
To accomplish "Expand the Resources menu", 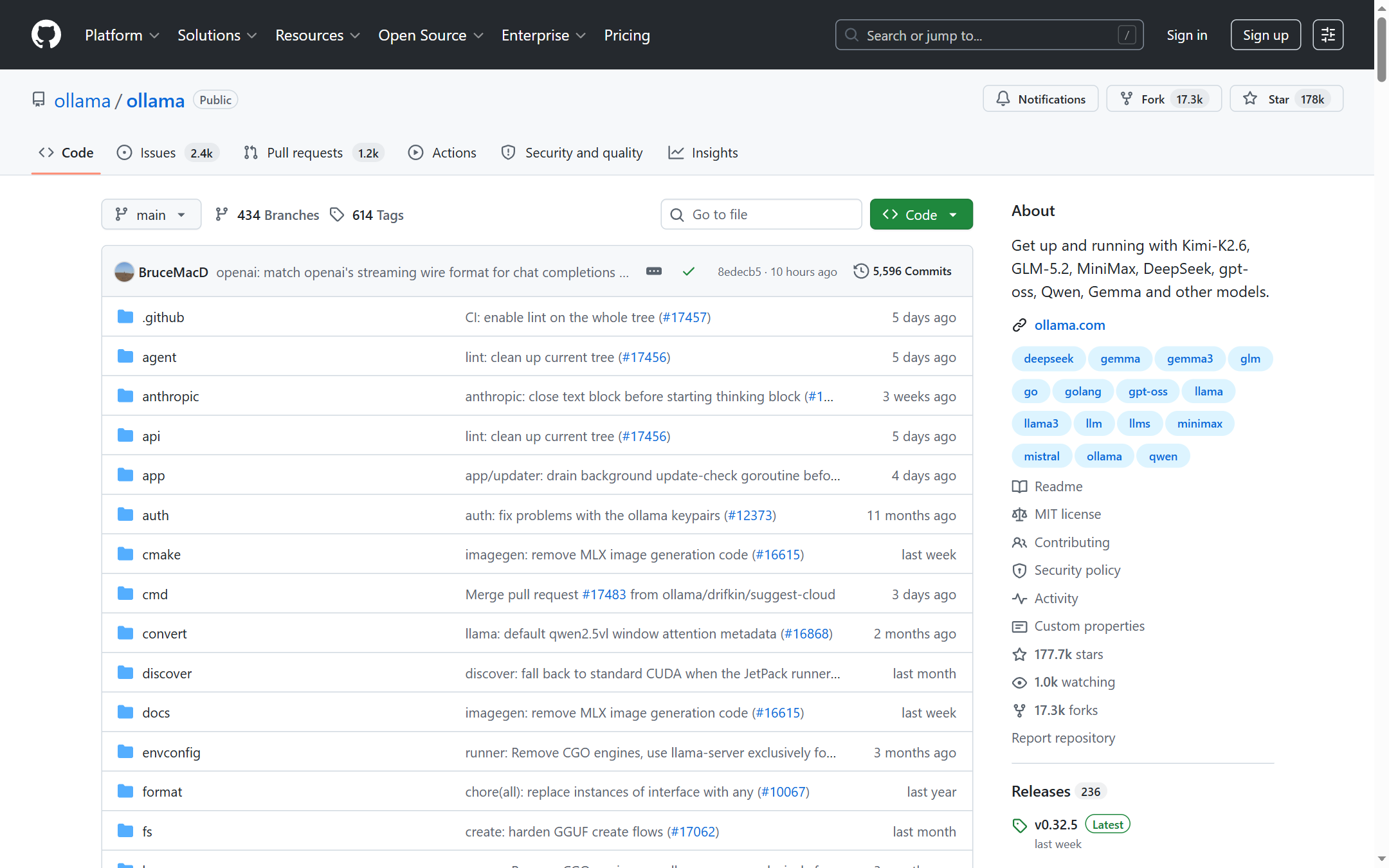I will click(318, 35).
